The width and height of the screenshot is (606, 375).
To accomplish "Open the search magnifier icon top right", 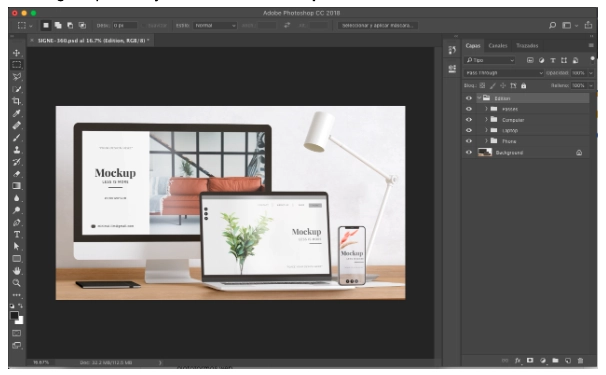I will (x=552, y=25).
